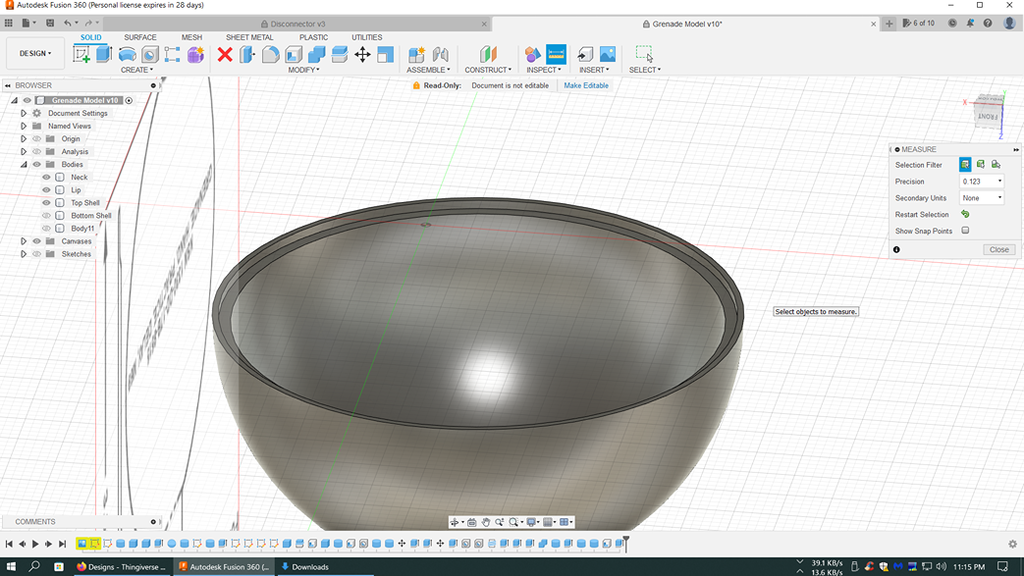Switch to the Disconnector v3 document tab
This screenshot has width=1024, height=576.
pos(298,23)
